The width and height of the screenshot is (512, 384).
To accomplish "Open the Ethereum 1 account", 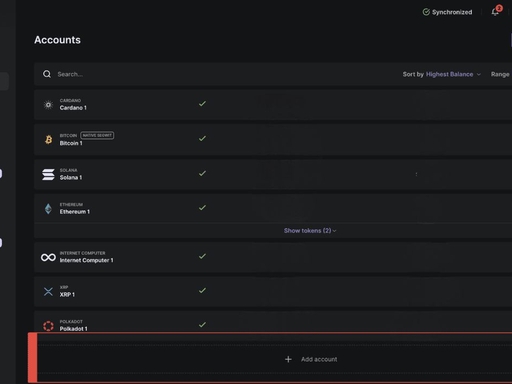I will coord(273,208).
